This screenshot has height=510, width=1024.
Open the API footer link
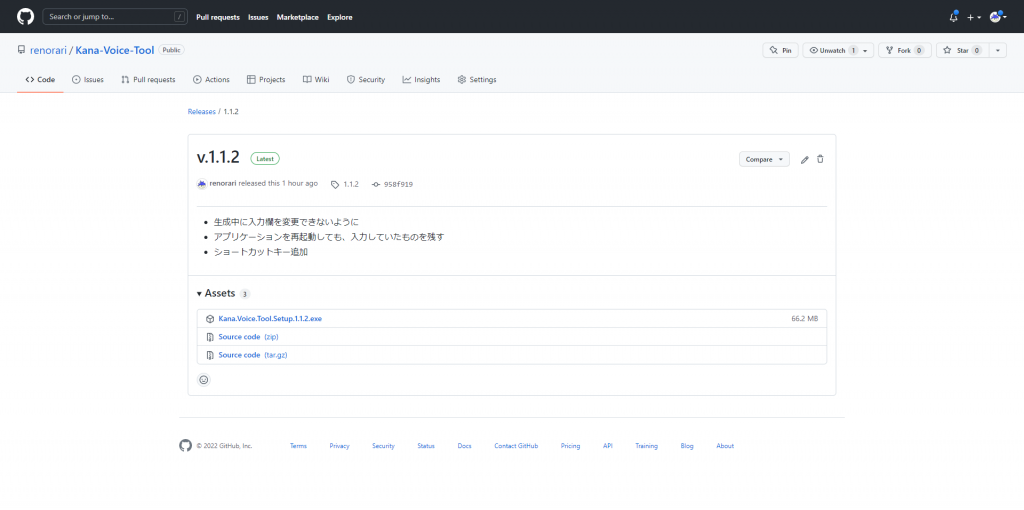point(608,446)
